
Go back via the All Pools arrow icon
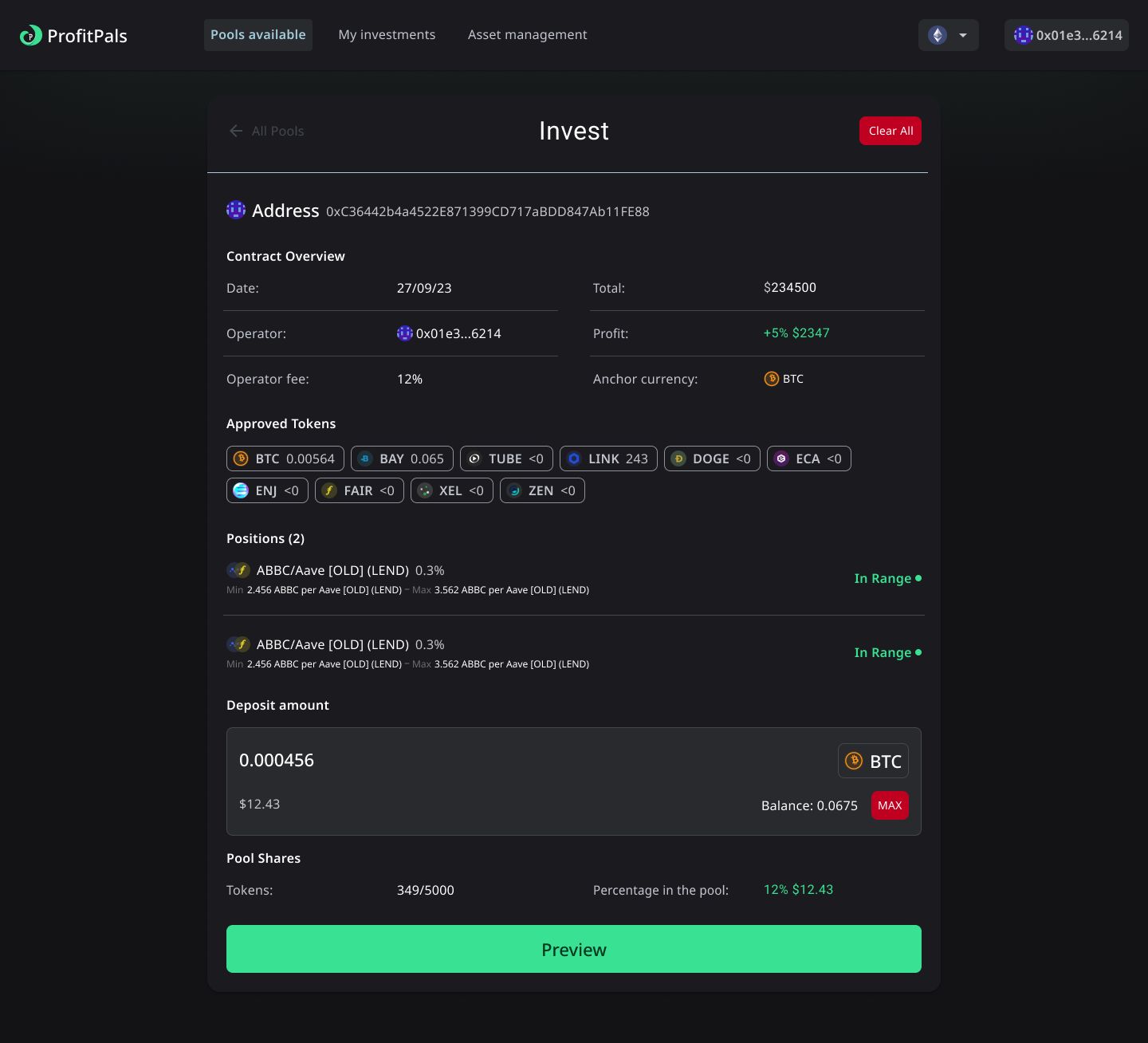[x=236, y=131]
